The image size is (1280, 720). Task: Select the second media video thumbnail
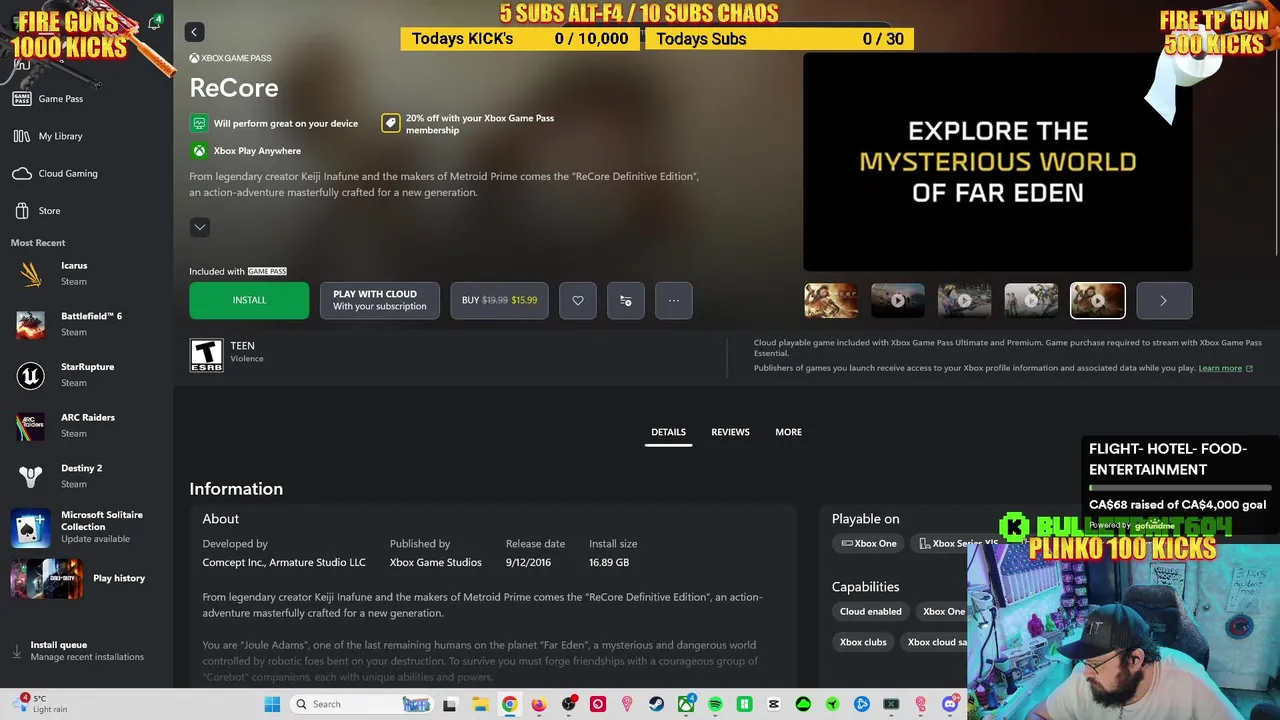click(898, 300)
